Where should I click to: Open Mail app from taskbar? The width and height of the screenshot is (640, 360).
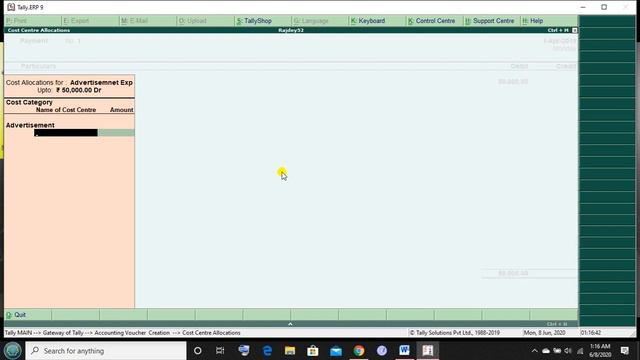tap(336, 351)
